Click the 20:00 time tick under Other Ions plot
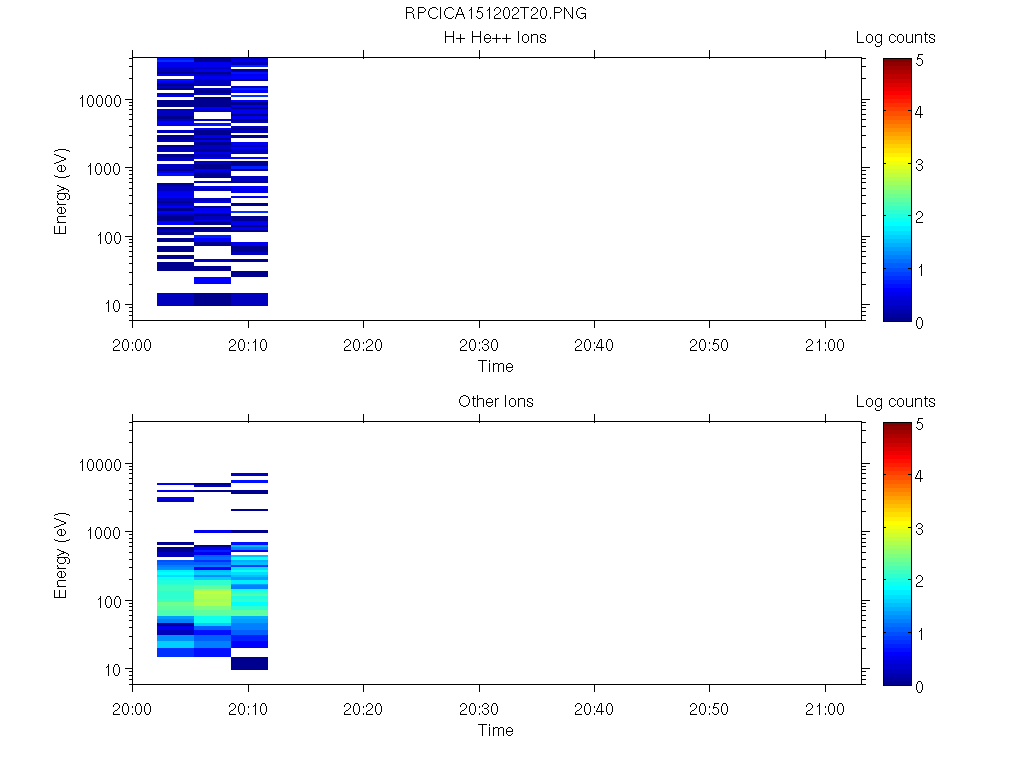 [132, 709]
